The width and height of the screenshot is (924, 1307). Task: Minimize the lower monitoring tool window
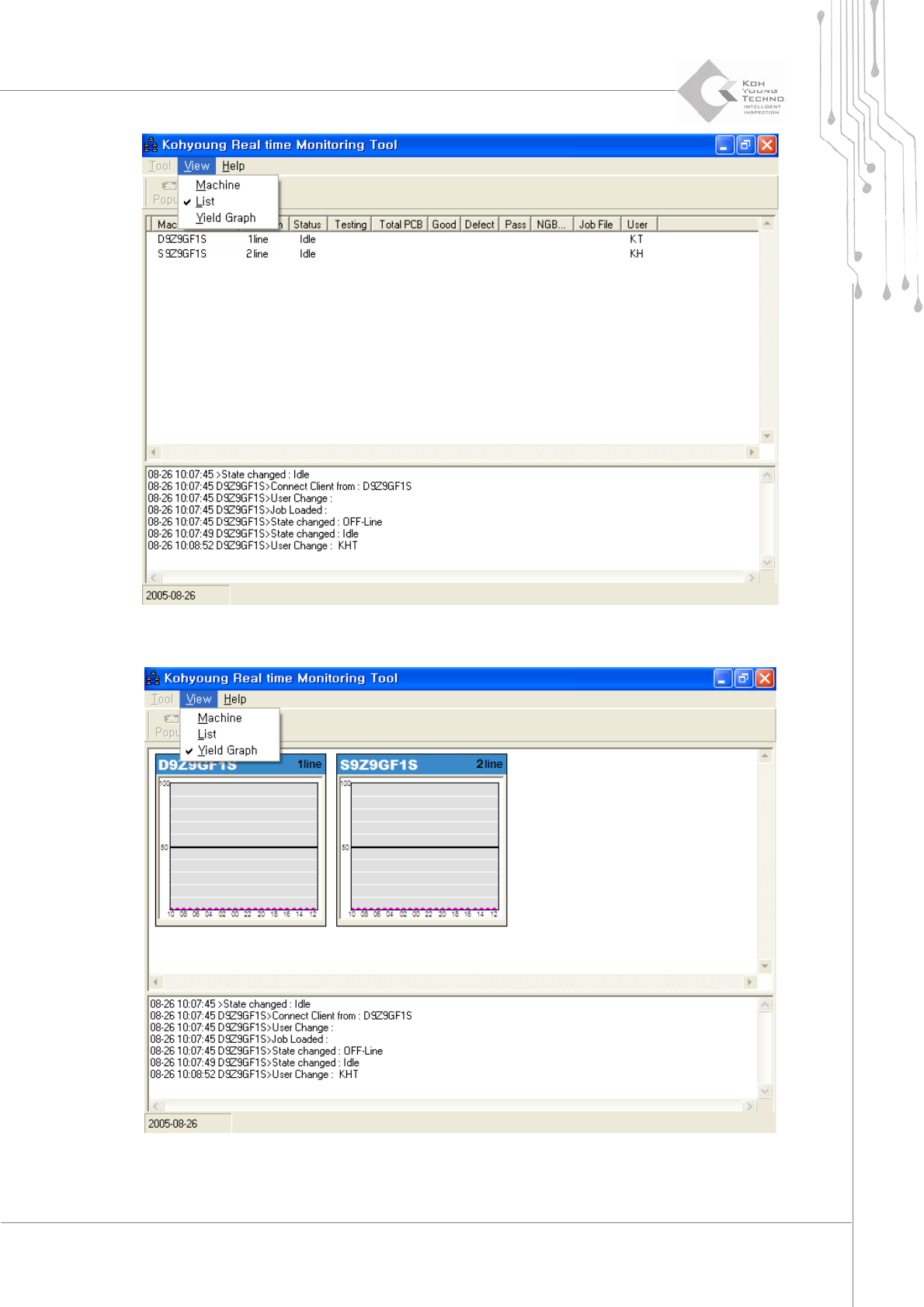click(x=723, y=679)
